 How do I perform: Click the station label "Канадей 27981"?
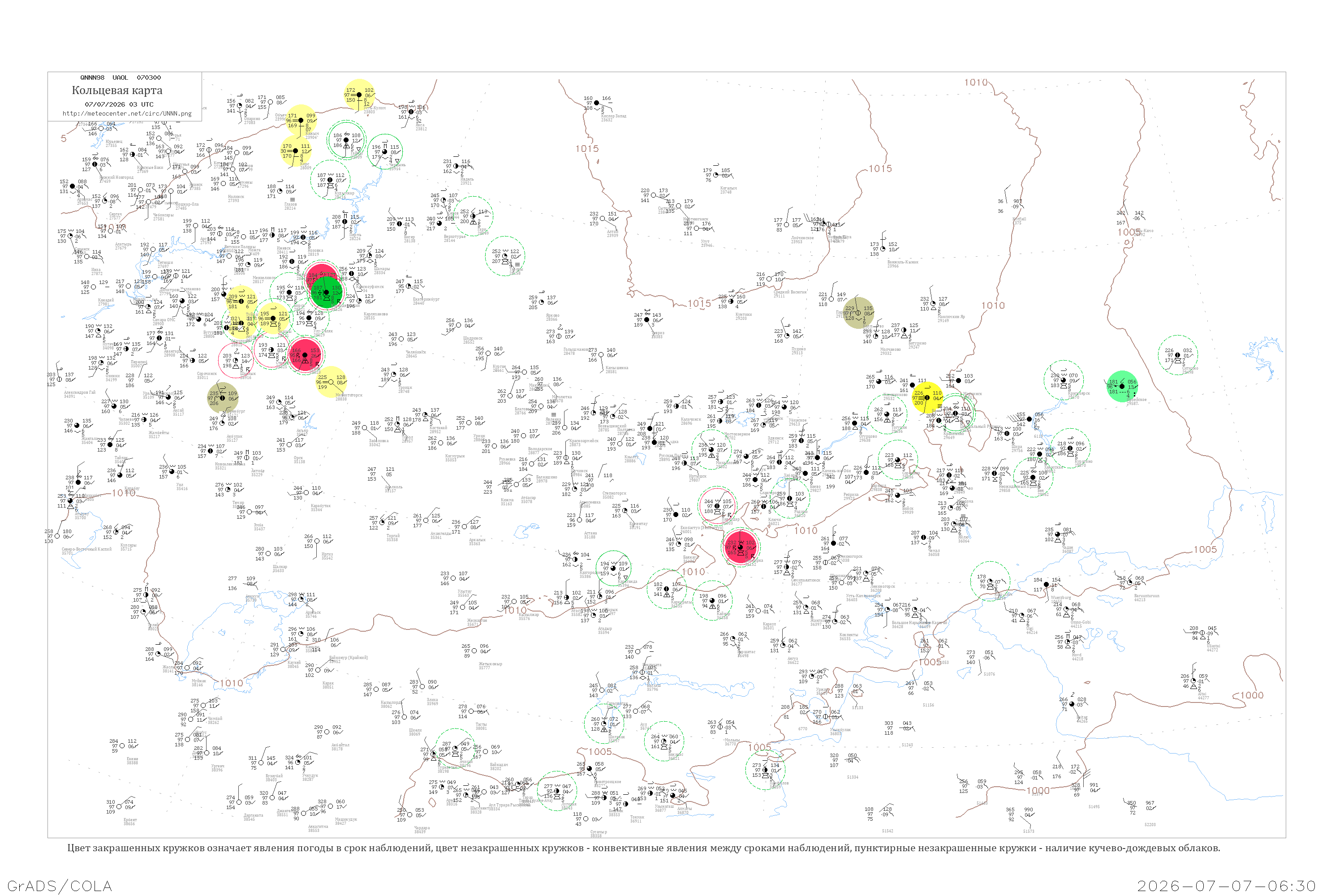click(106, 302)
